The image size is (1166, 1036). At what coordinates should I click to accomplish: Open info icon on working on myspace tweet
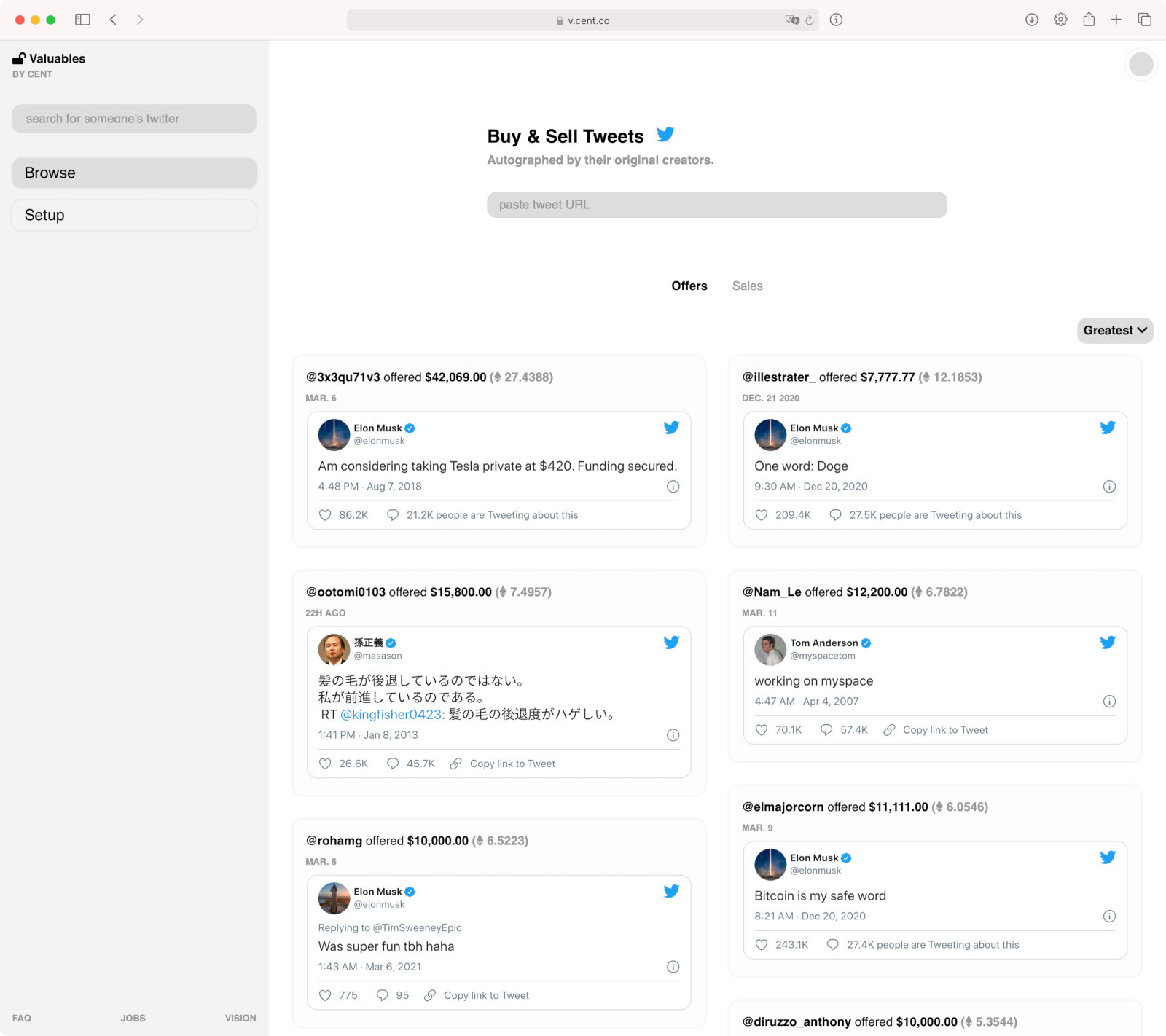(1109, 702)
